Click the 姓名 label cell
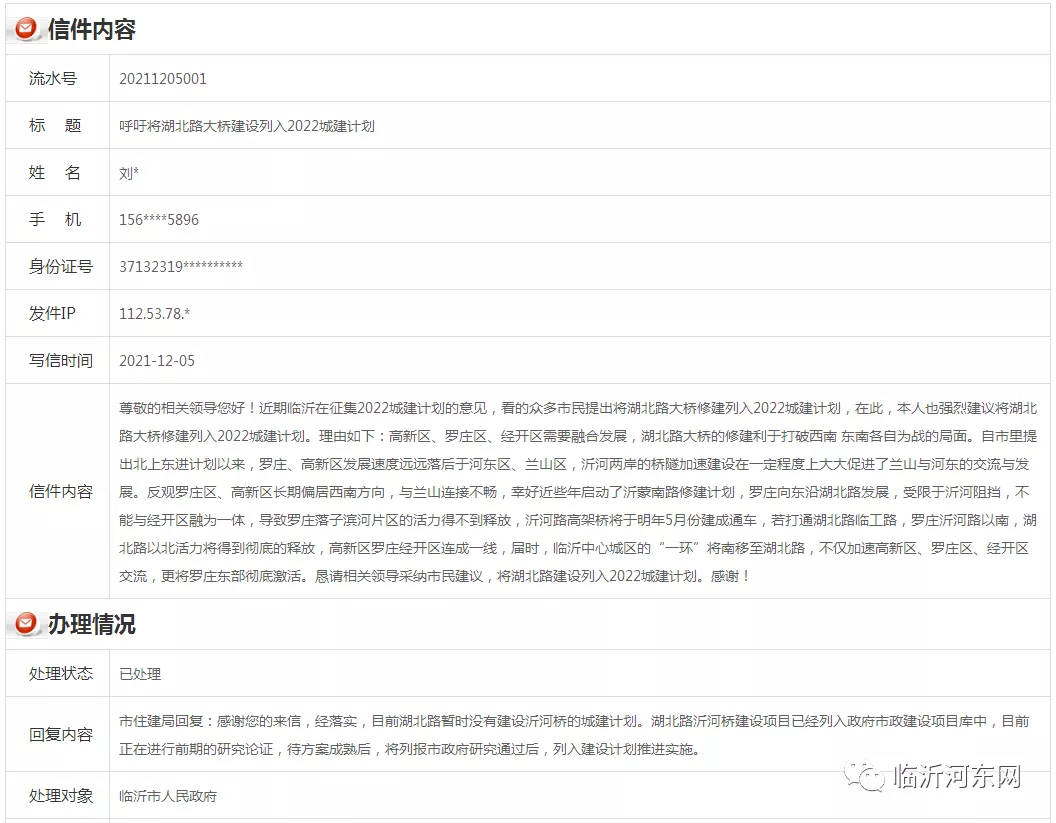The width and height of the screenshot is (1056, 823). (x=57, y=172)
